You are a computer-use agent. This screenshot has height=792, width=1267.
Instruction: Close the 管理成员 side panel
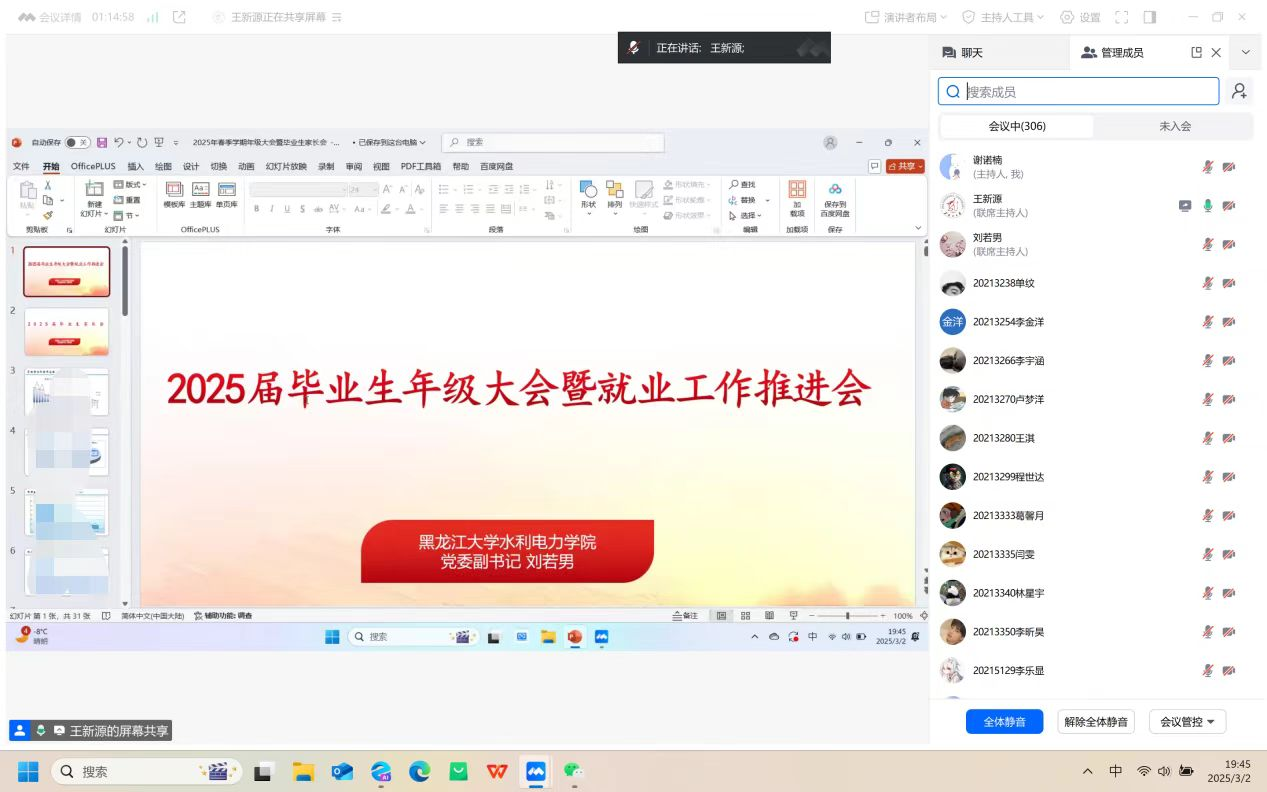click(1216, 52)
